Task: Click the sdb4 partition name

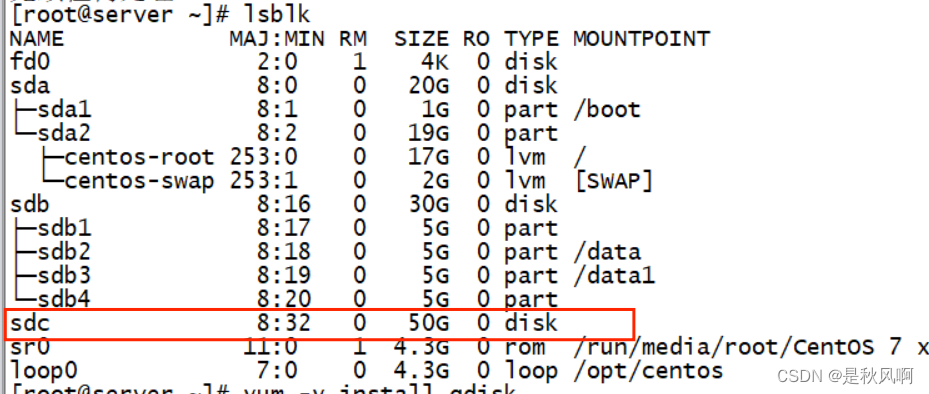Action: [65, 299]
